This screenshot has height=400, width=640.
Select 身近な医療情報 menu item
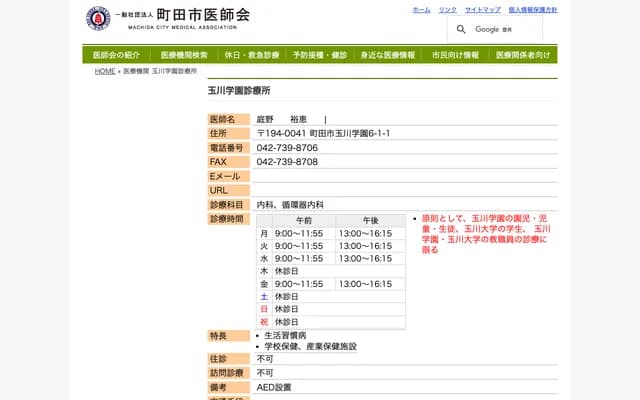(x=388, y=55)
